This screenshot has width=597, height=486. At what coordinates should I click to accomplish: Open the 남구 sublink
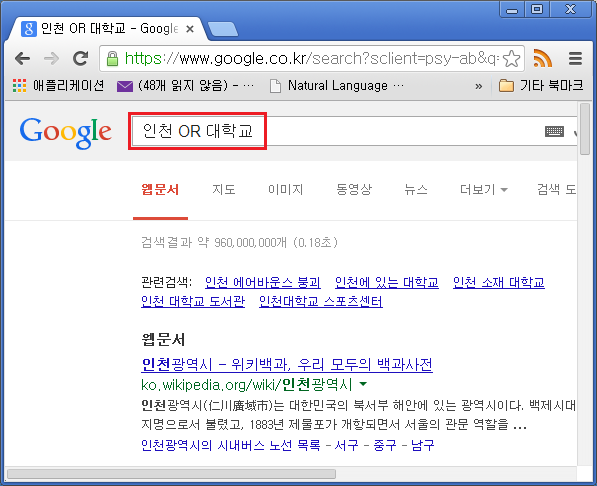point(423,445)
